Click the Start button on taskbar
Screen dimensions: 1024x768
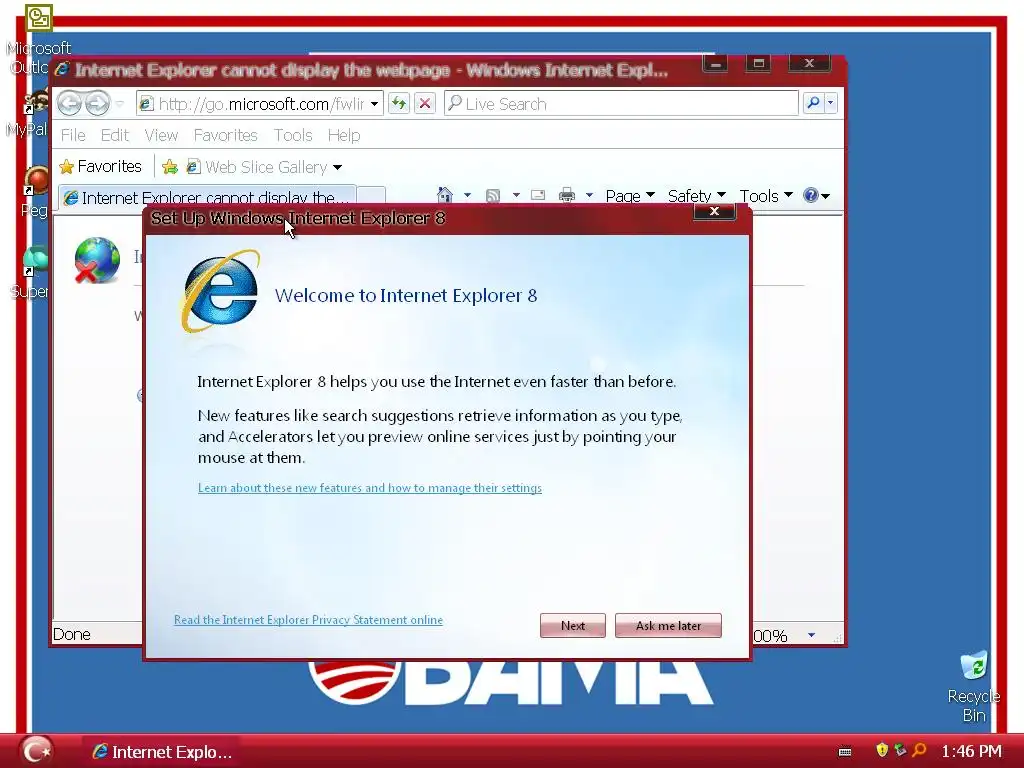pyautogui.click(x=35, y=750)
